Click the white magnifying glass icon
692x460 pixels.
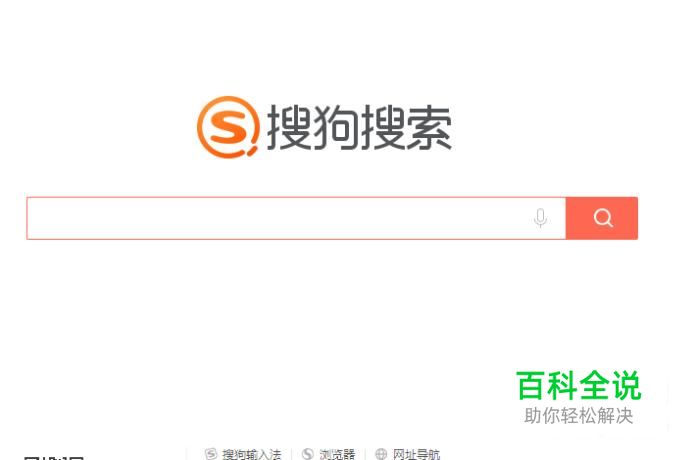(x=602, y=218)
